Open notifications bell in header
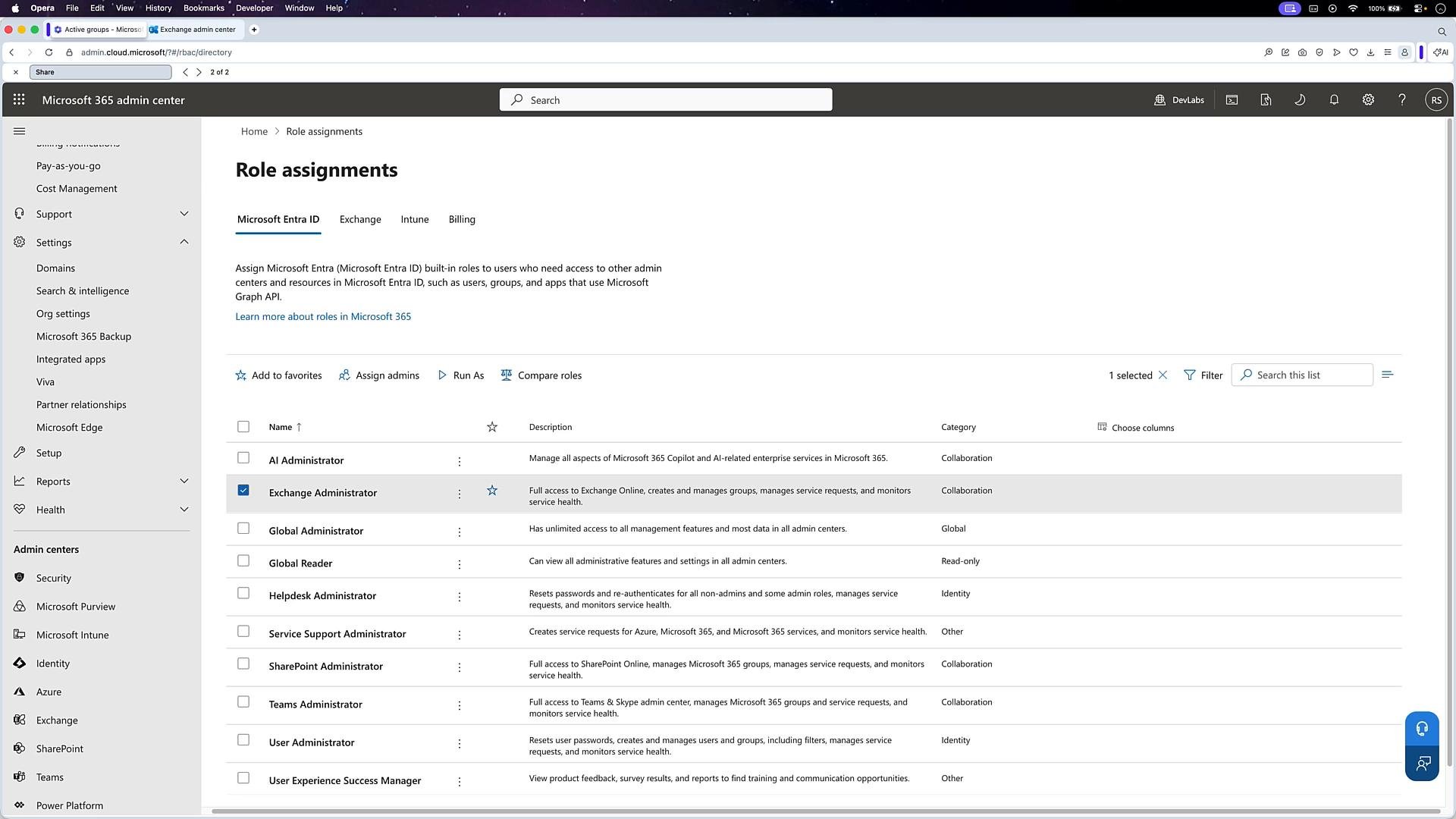The height and width of the screenshot is (819, 1456). [1334, 99]
